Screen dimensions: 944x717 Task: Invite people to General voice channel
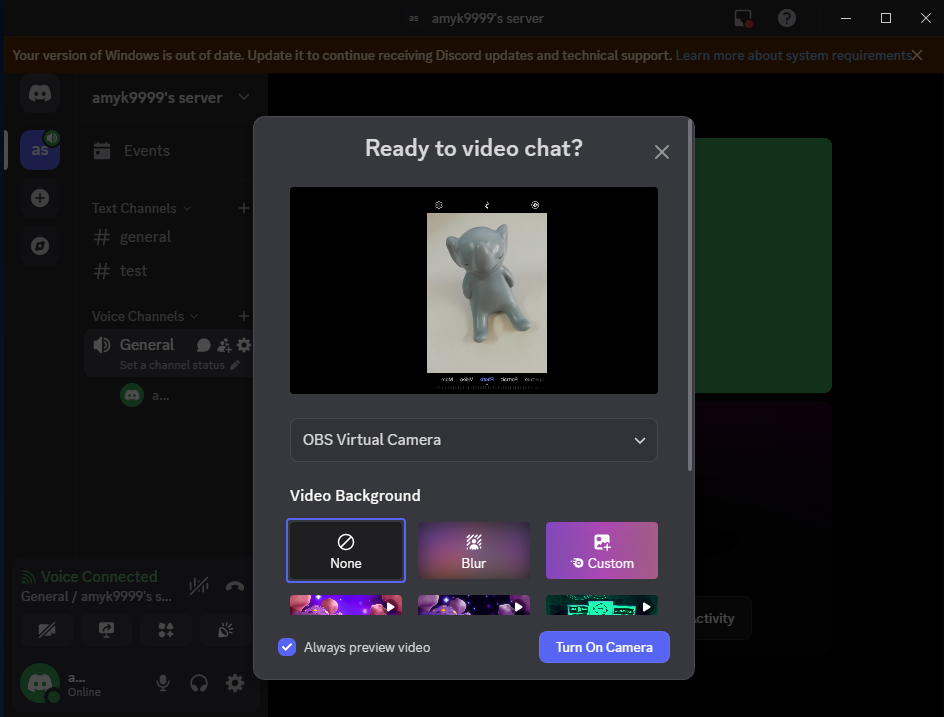[224, 345]
